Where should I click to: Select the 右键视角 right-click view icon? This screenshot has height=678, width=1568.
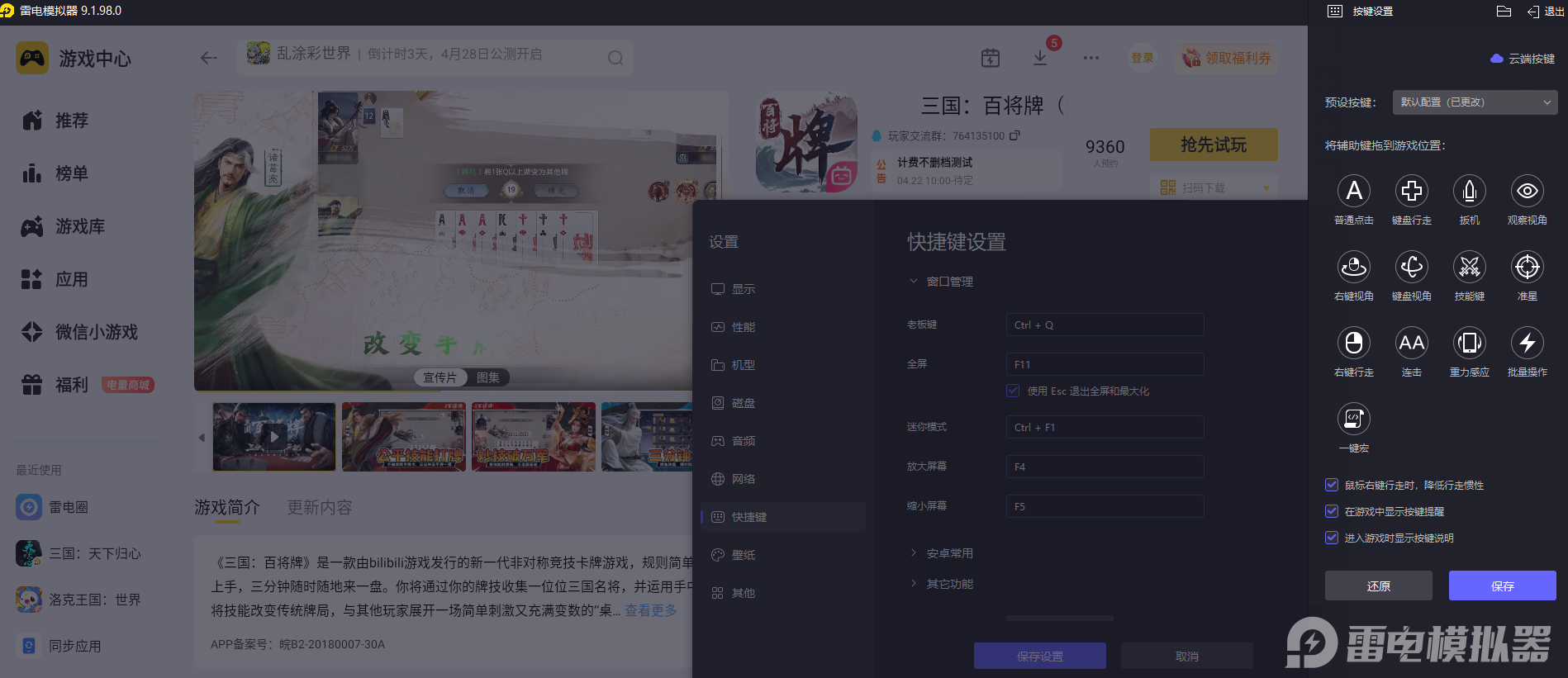[1353, 267]
